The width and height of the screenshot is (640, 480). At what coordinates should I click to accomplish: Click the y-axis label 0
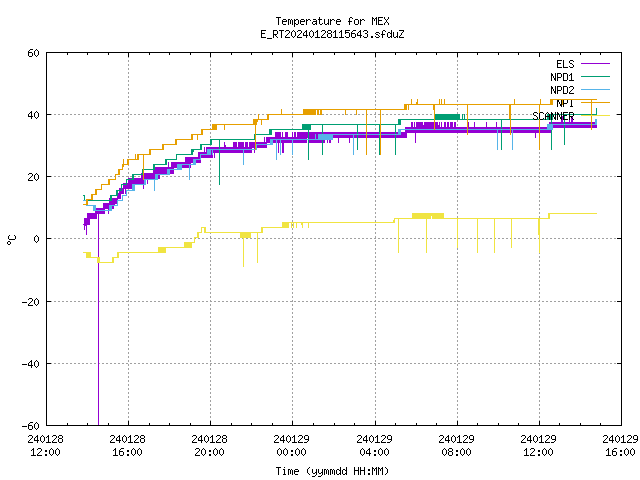tap(36, 239)
